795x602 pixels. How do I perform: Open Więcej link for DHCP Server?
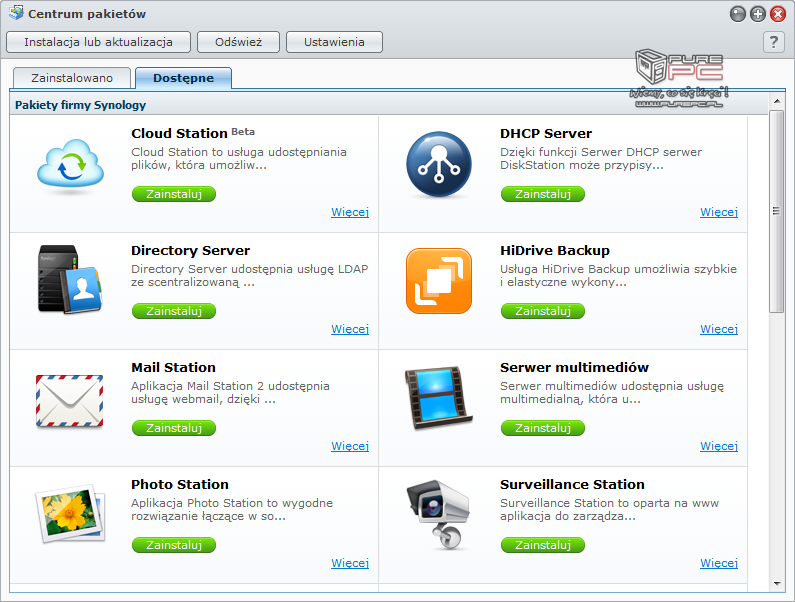tap(719, 213)
